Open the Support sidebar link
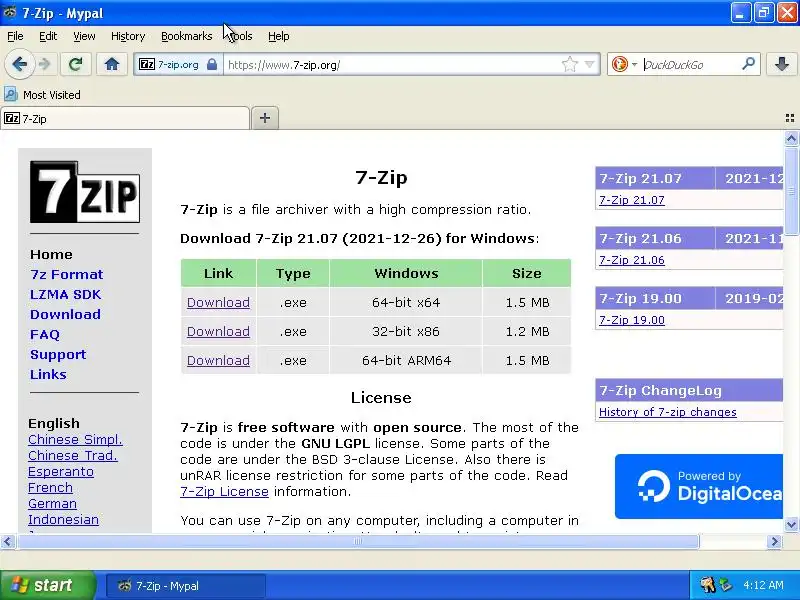The height and width of the screenshot is (600, 800). (x=58, y=355)
